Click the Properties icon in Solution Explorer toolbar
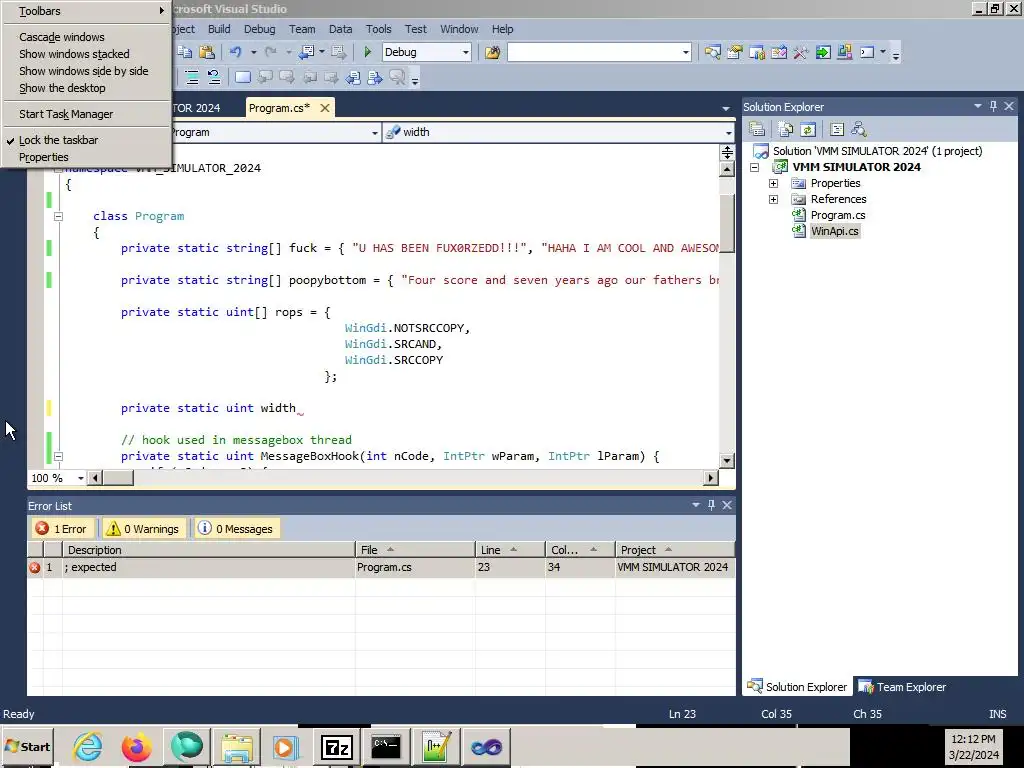This screenshot has width=1024, height=768. pyautogui.click(x=757, y=129)
